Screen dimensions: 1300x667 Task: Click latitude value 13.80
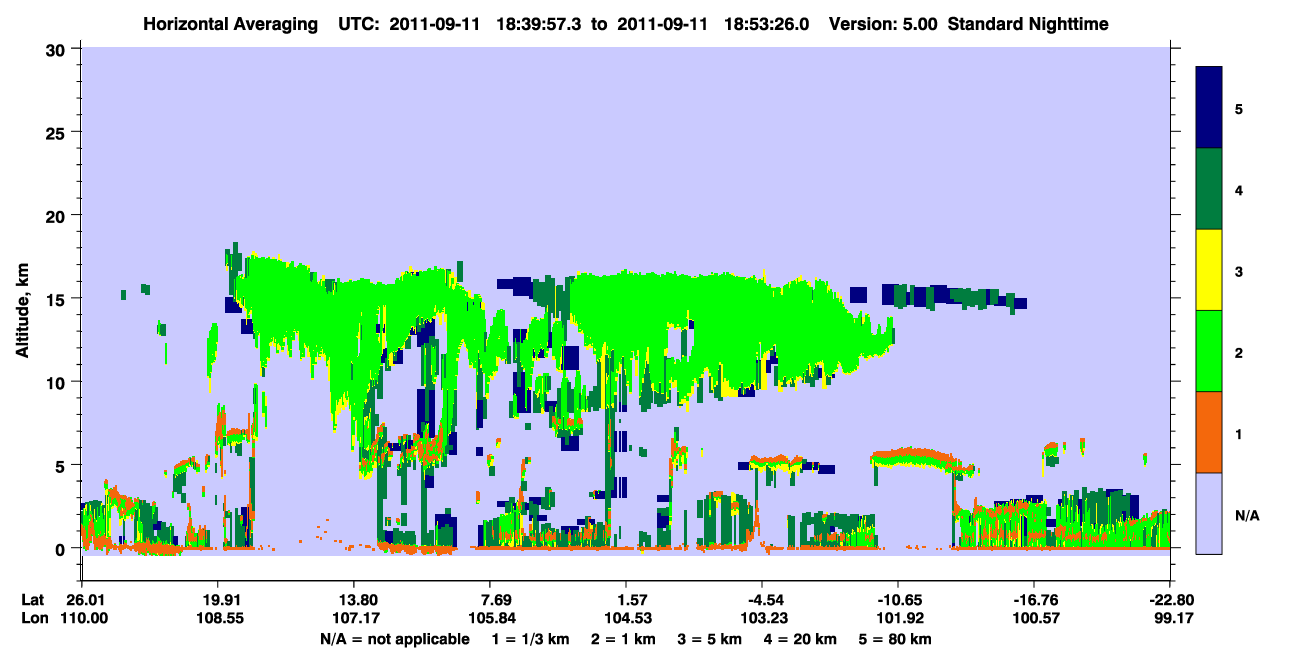pyautogui.click(x=353, y=600)
